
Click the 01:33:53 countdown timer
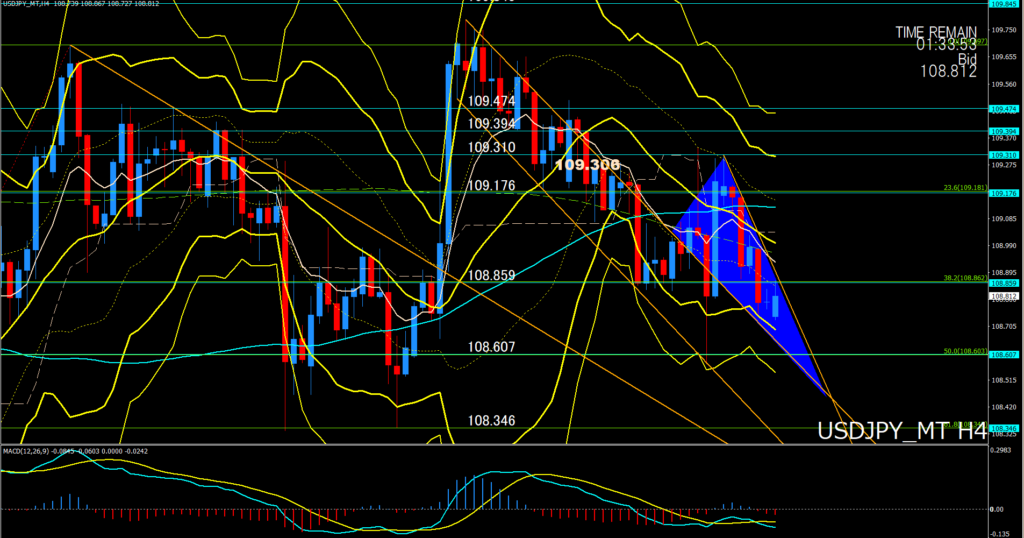click(x=946, y=44)
